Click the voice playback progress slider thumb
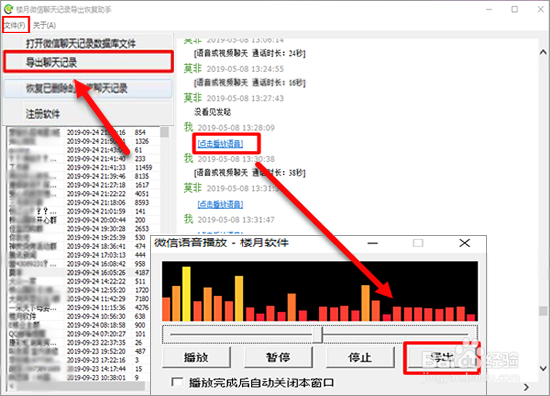The height and width of the screenshot is (396, 550). click(318, 335)
